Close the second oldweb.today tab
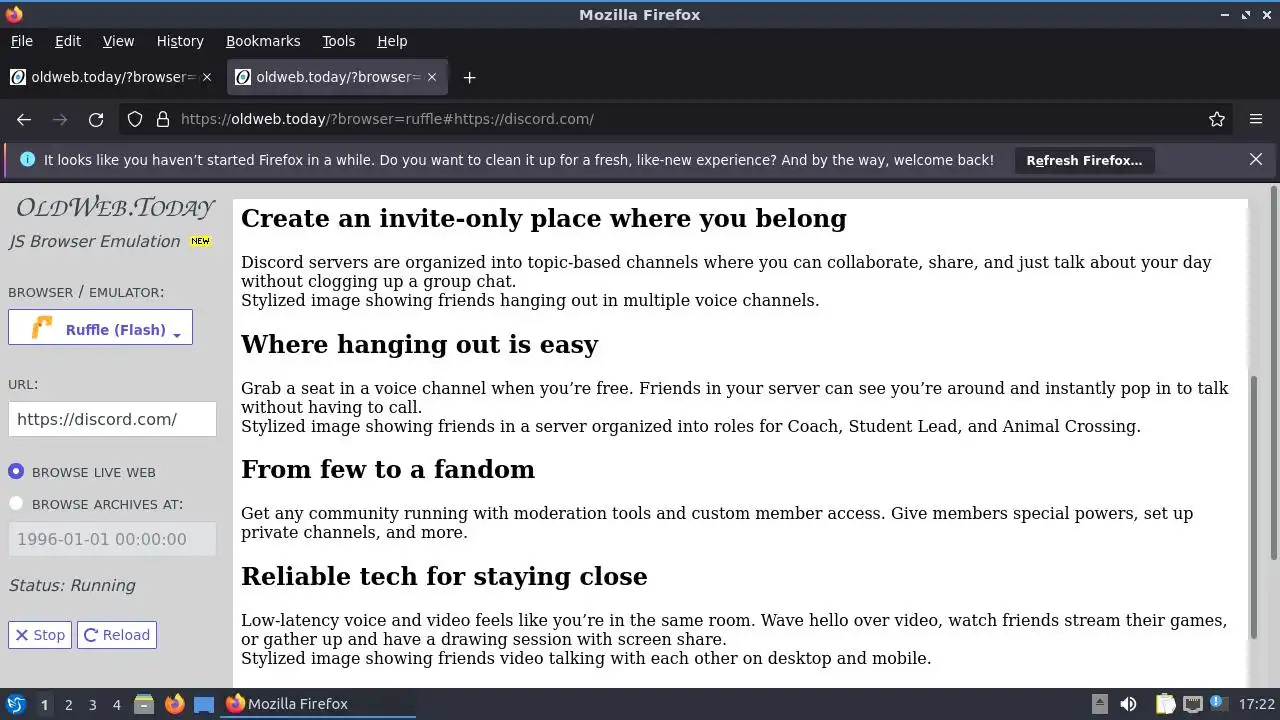Viewport: 1280px width, 720px height. coord(432,77)
